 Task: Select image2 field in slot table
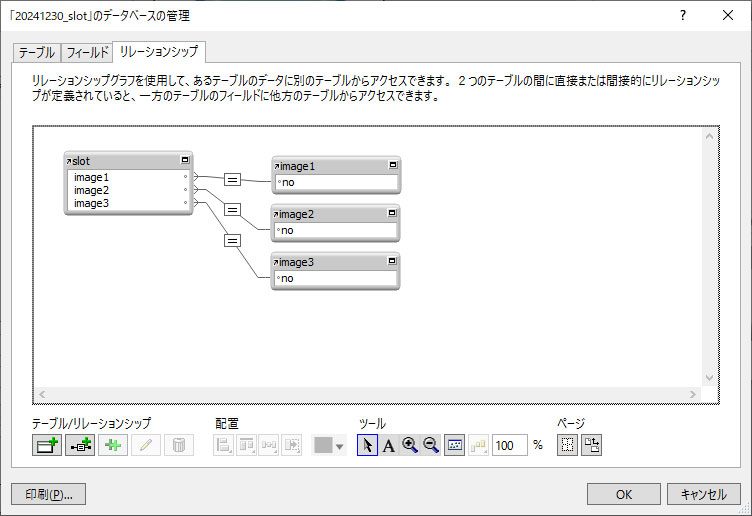click(x=129, y=190)
